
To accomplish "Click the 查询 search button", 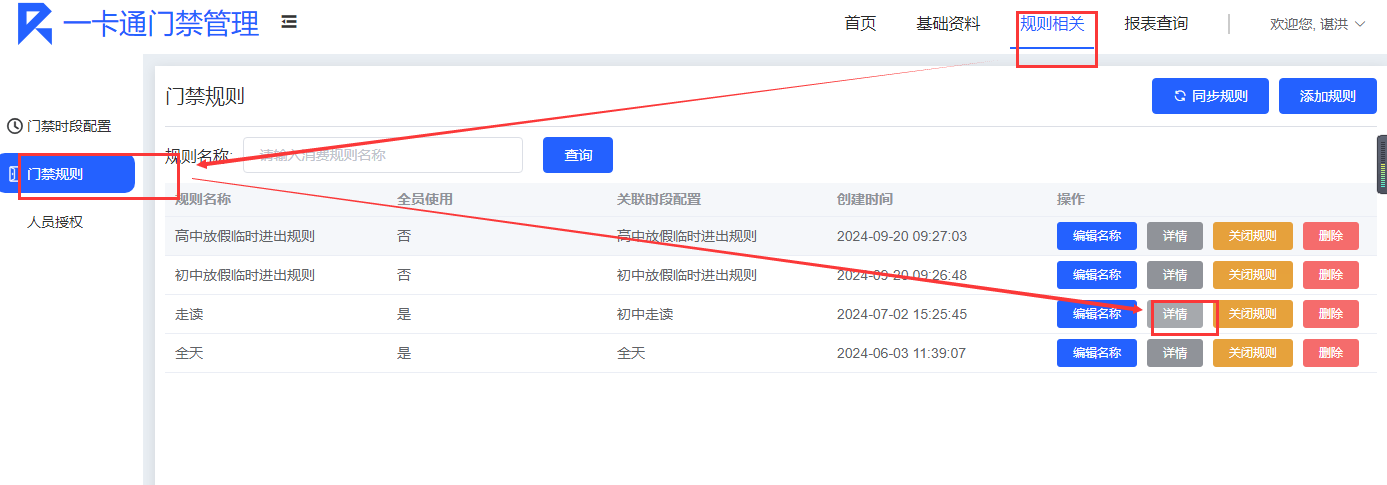I will click(578, 155).
